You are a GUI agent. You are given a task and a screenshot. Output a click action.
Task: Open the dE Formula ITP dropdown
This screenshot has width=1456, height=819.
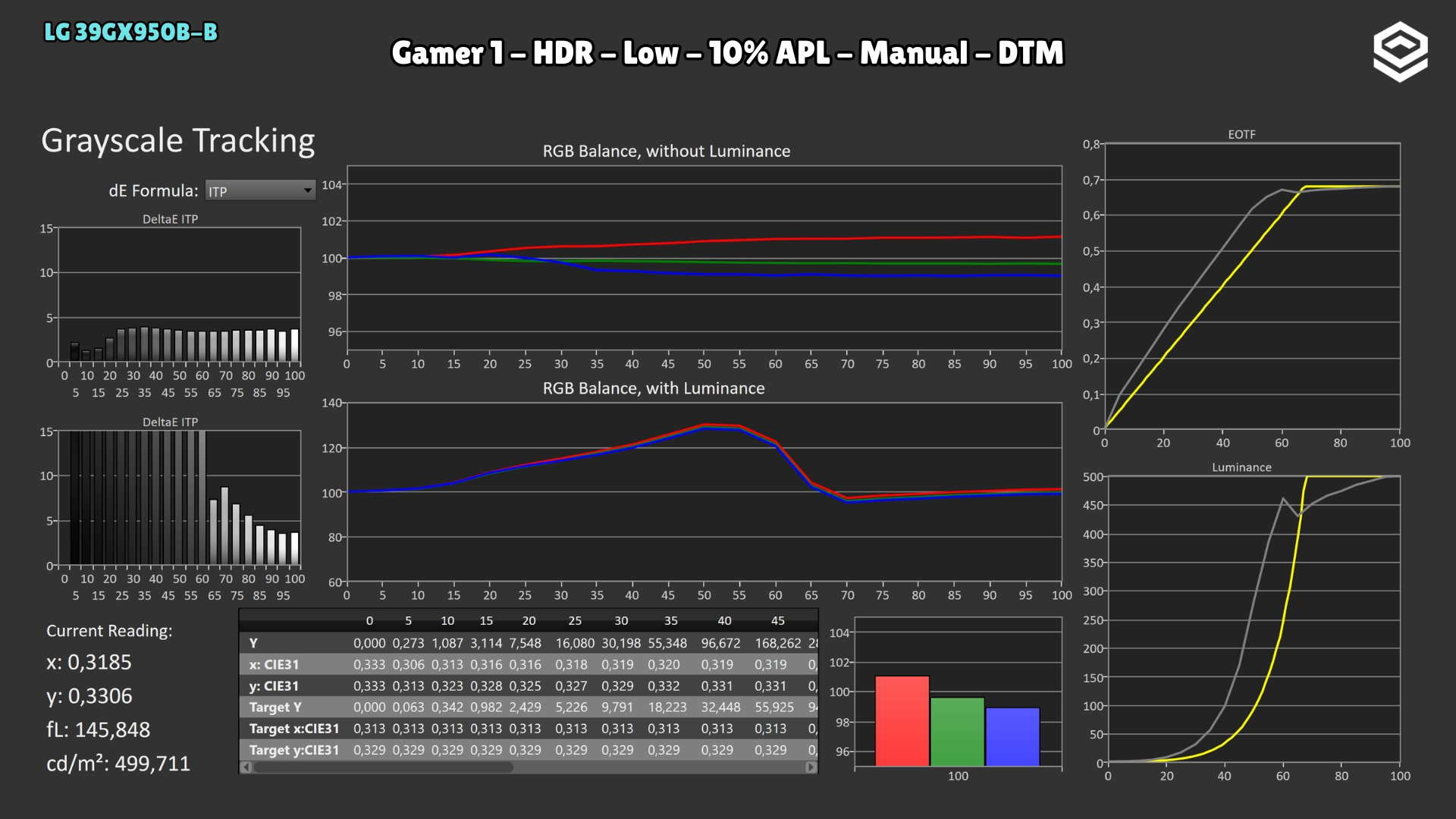[260, 191]
